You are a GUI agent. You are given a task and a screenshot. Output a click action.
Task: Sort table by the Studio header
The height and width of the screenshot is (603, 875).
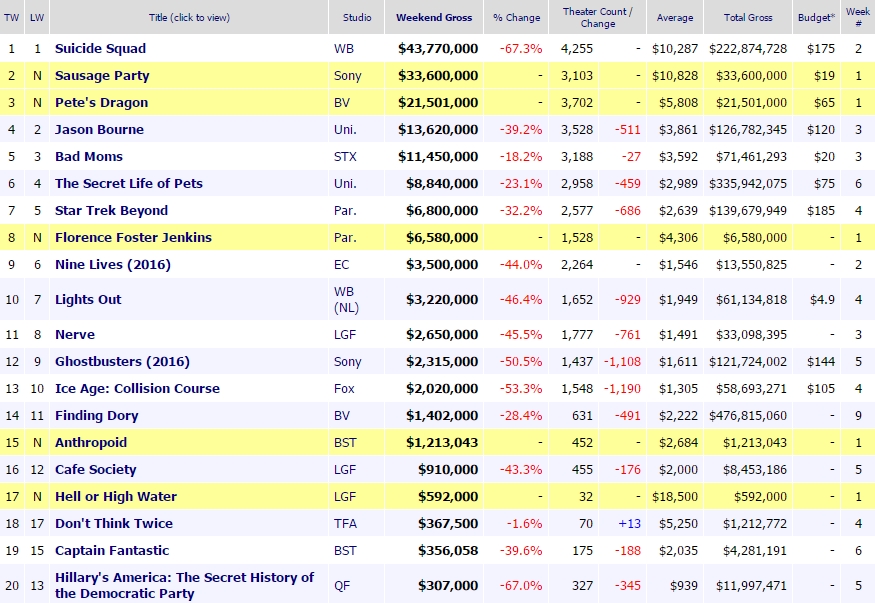tap(357, 17)
